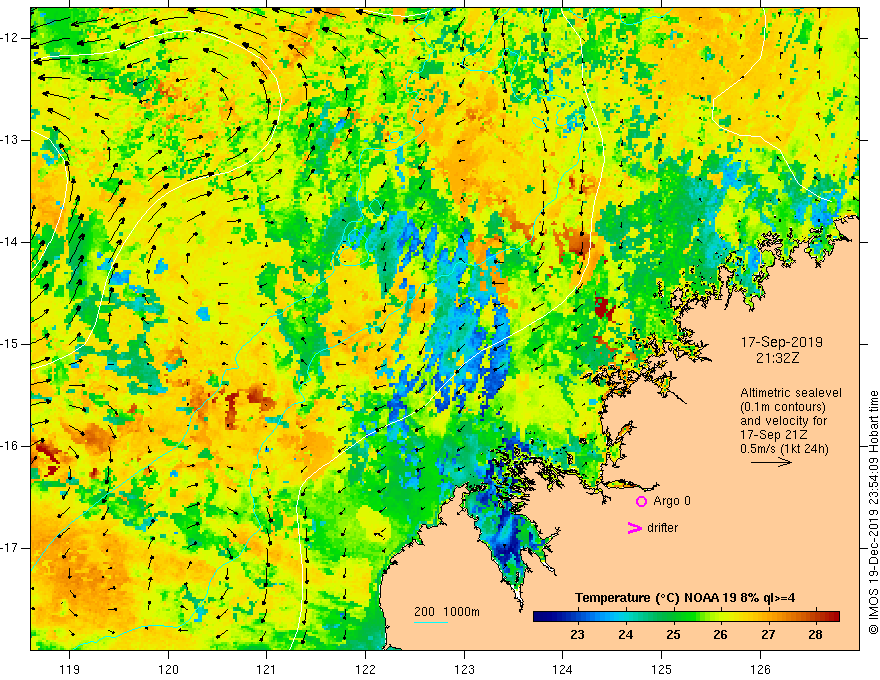
Task: Click the '200 1000m' depth label
Action: [447, 612]
